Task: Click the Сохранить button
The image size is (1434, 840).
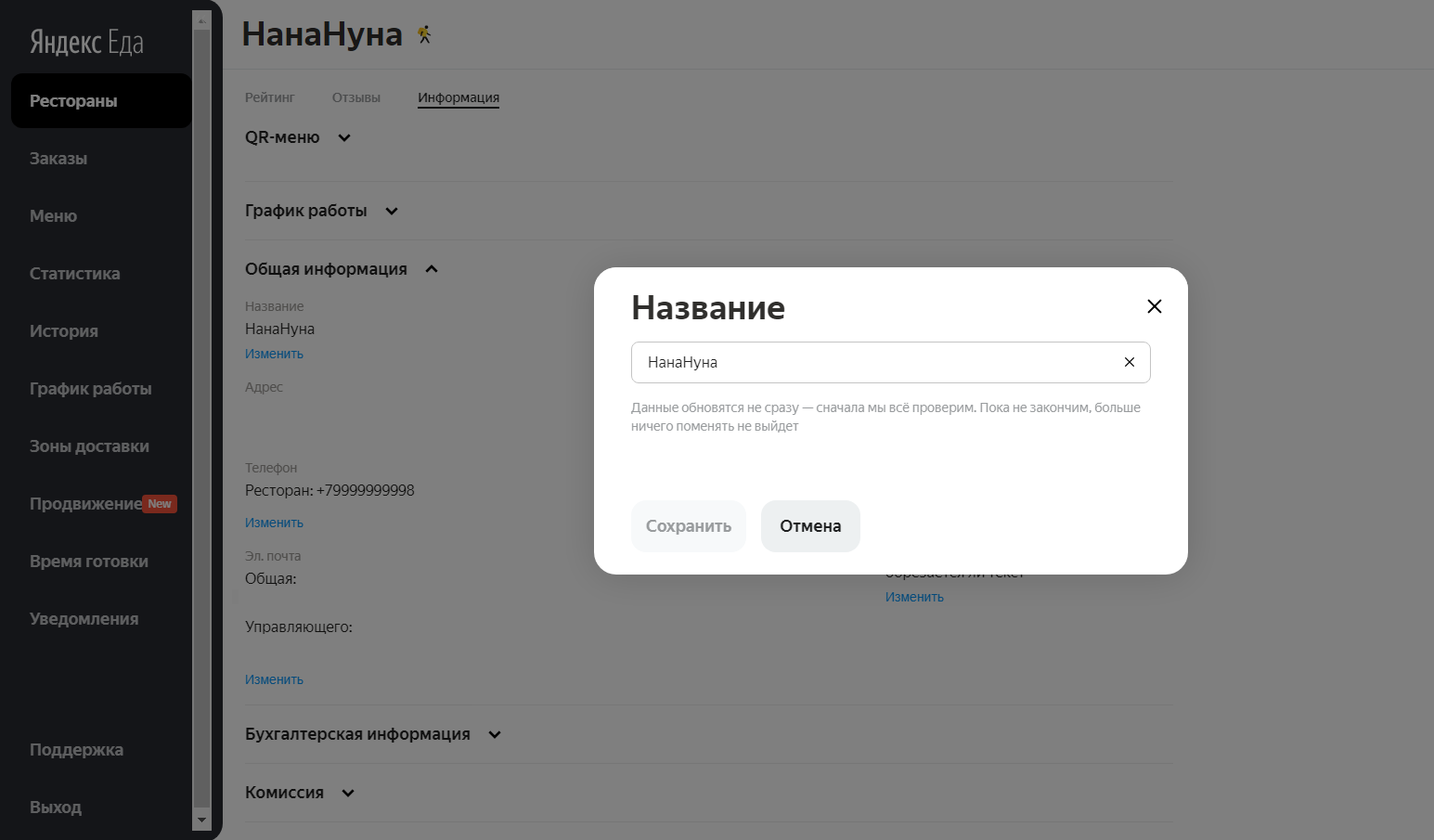Action: pyautogui.click(x=688, y=526)
